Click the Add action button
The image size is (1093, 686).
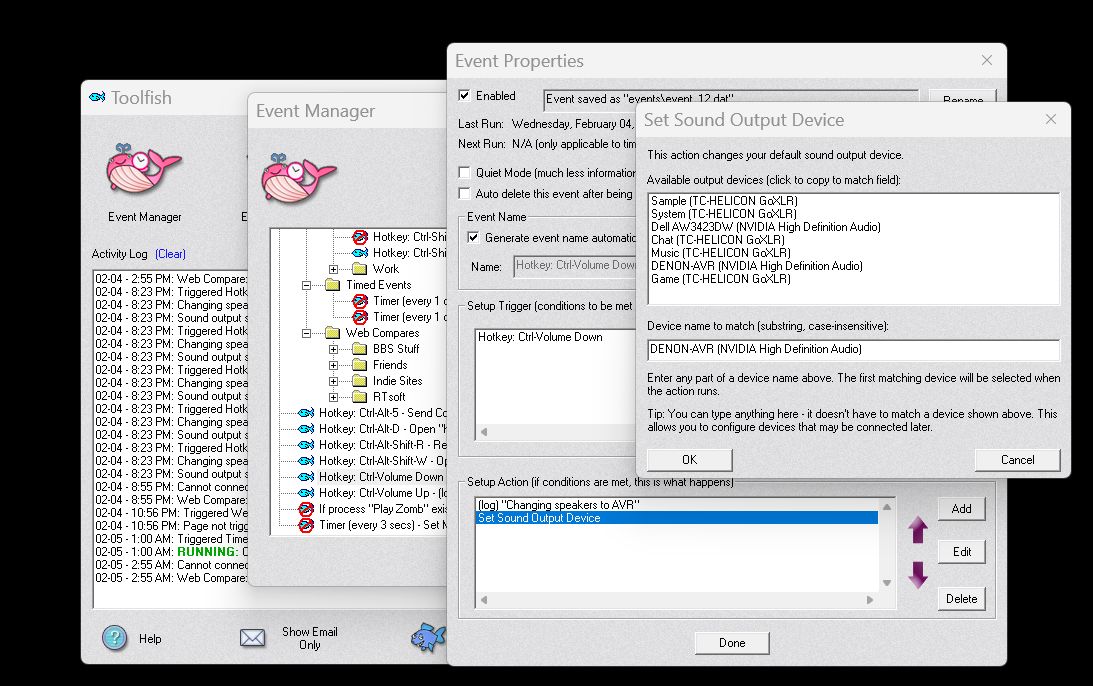click(961, 509)
